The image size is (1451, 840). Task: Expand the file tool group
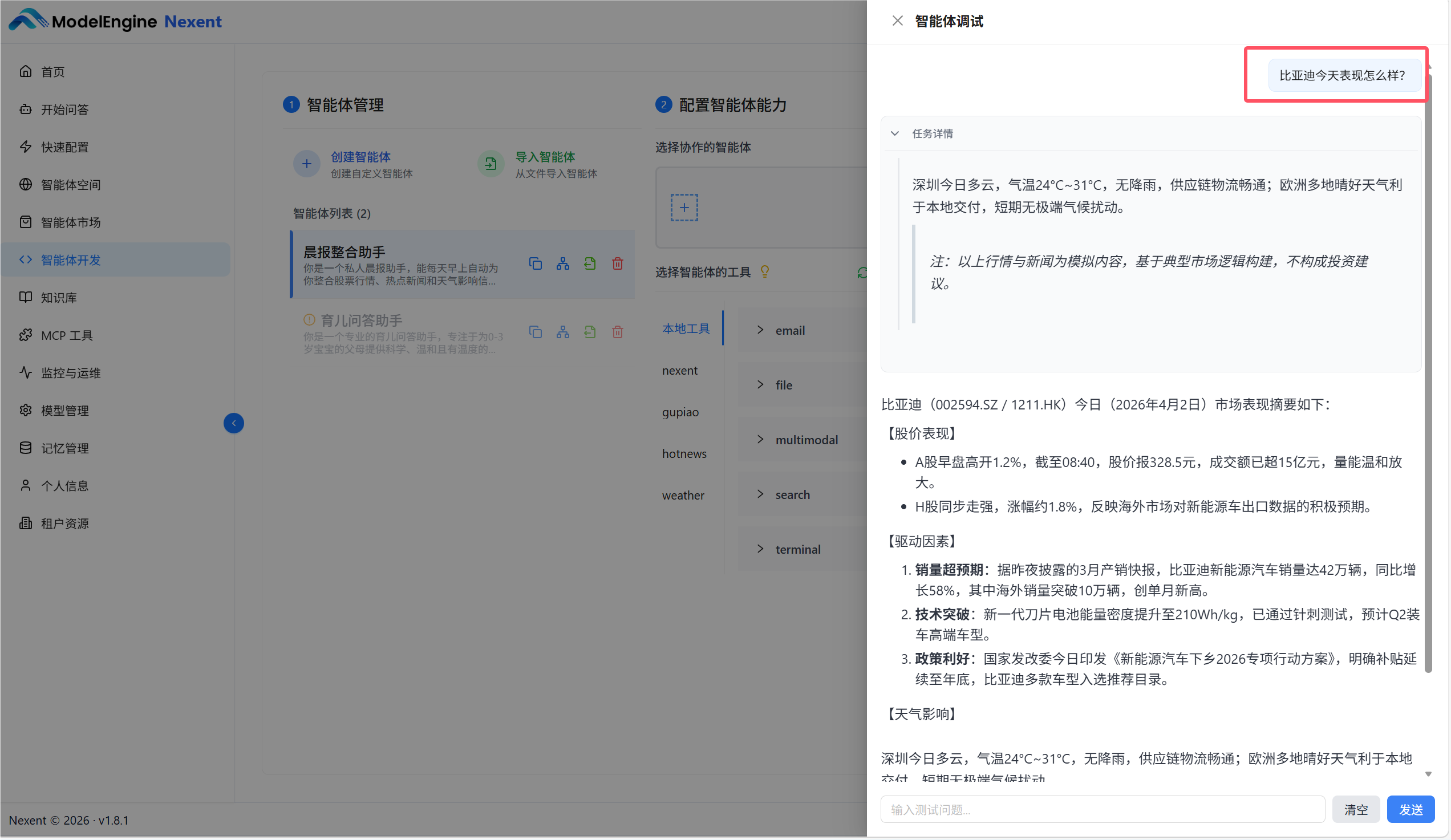(760, 384)
